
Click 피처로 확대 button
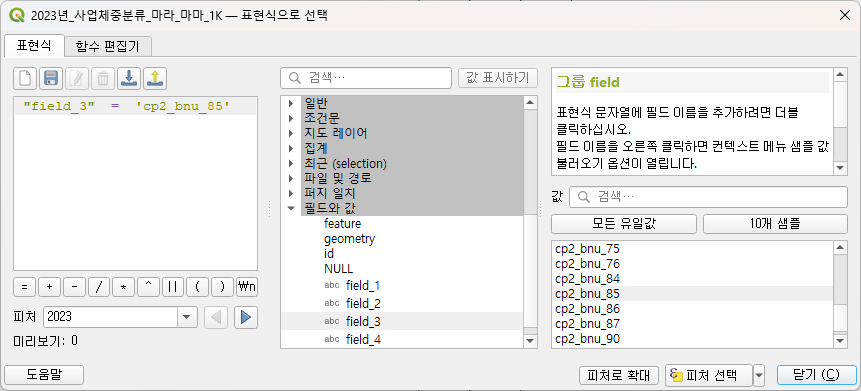[619, 376]
